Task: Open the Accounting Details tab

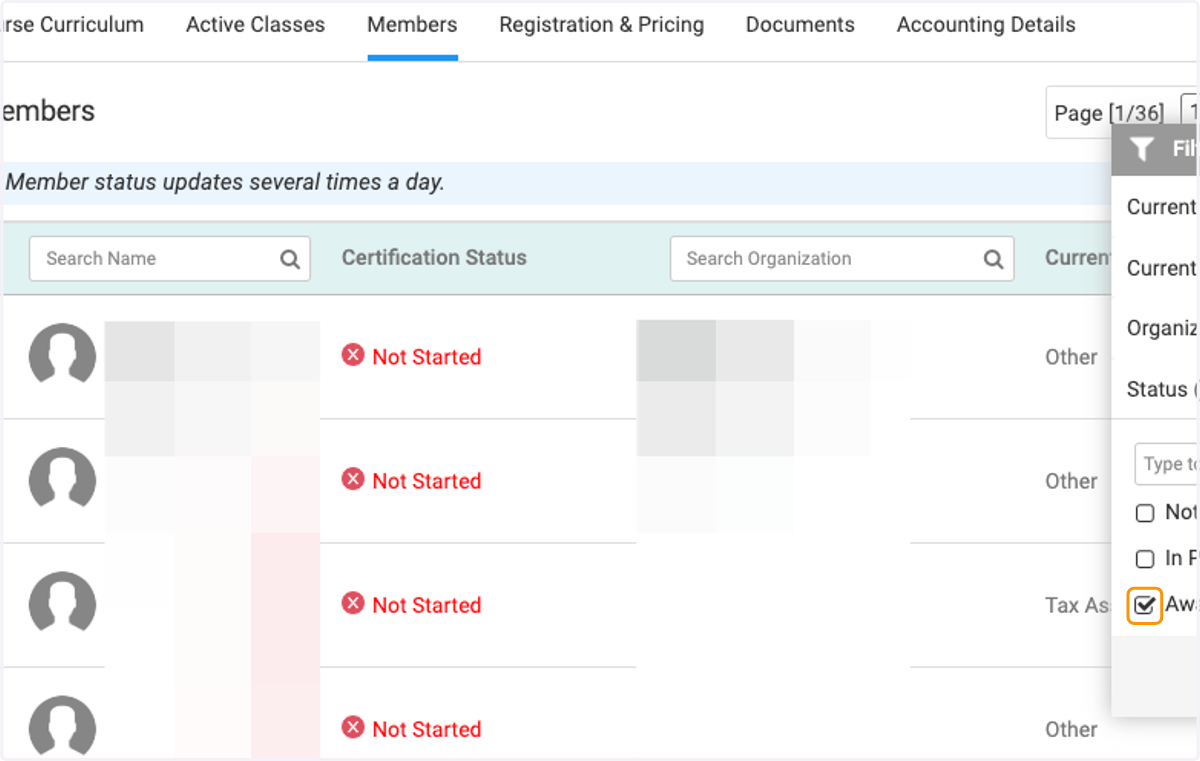Action: click(x=986, y=25)
